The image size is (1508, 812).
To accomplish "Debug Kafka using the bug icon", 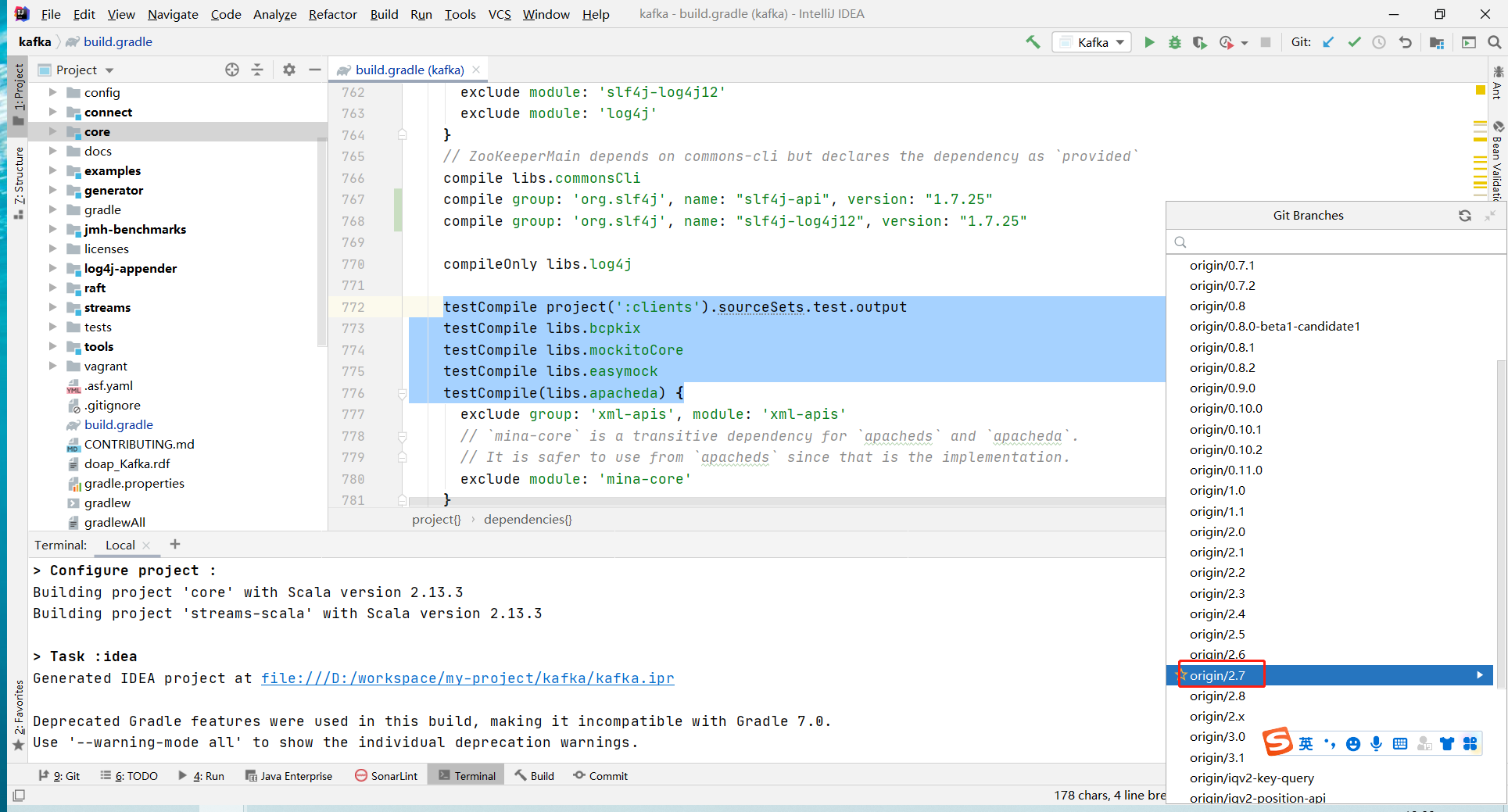I will 1174,42.
